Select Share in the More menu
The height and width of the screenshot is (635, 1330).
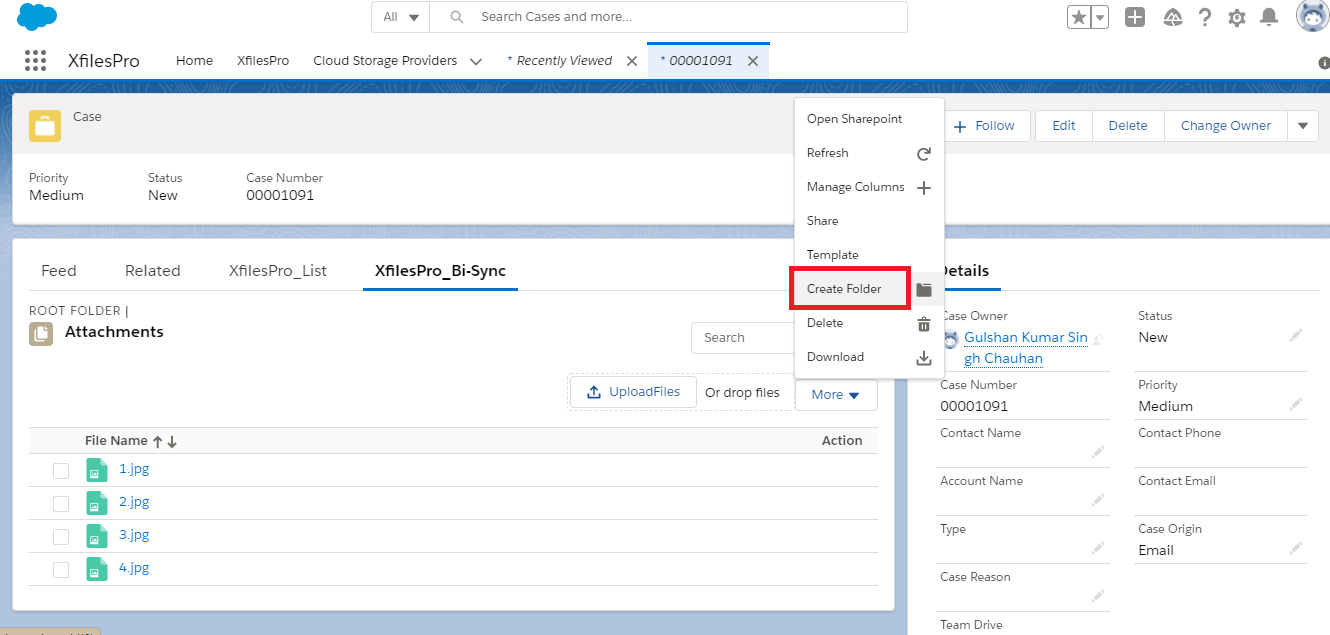(869, 221)
